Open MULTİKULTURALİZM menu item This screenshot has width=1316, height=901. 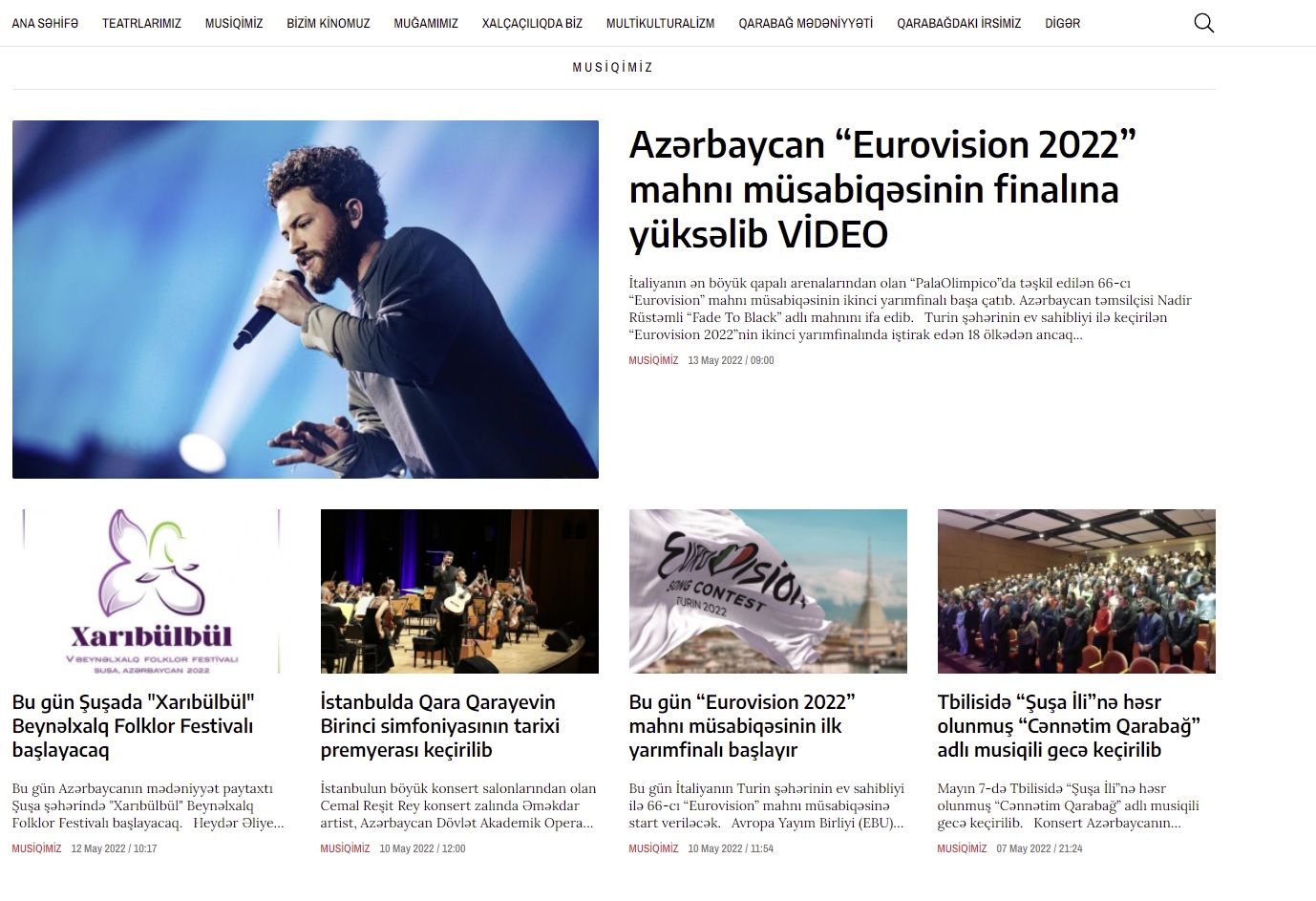tap(660, 23)
